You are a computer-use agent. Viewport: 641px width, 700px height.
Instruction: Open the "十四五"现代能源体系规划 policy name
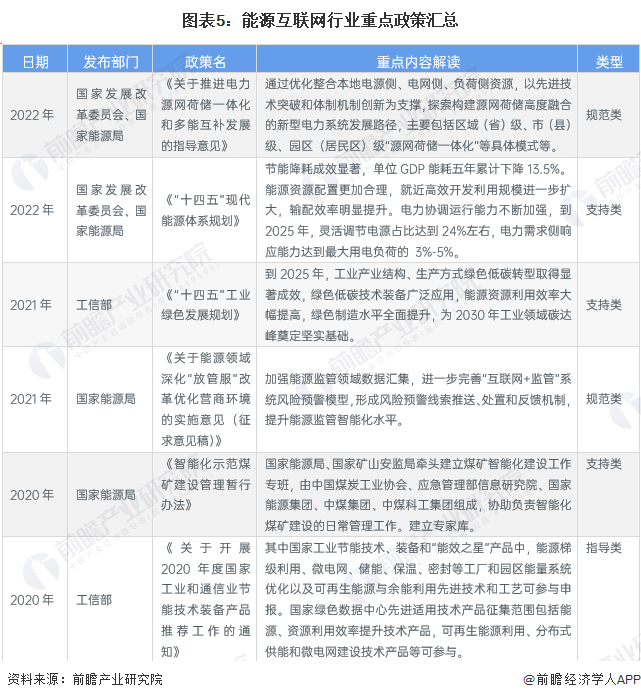(x=205, y=210)
